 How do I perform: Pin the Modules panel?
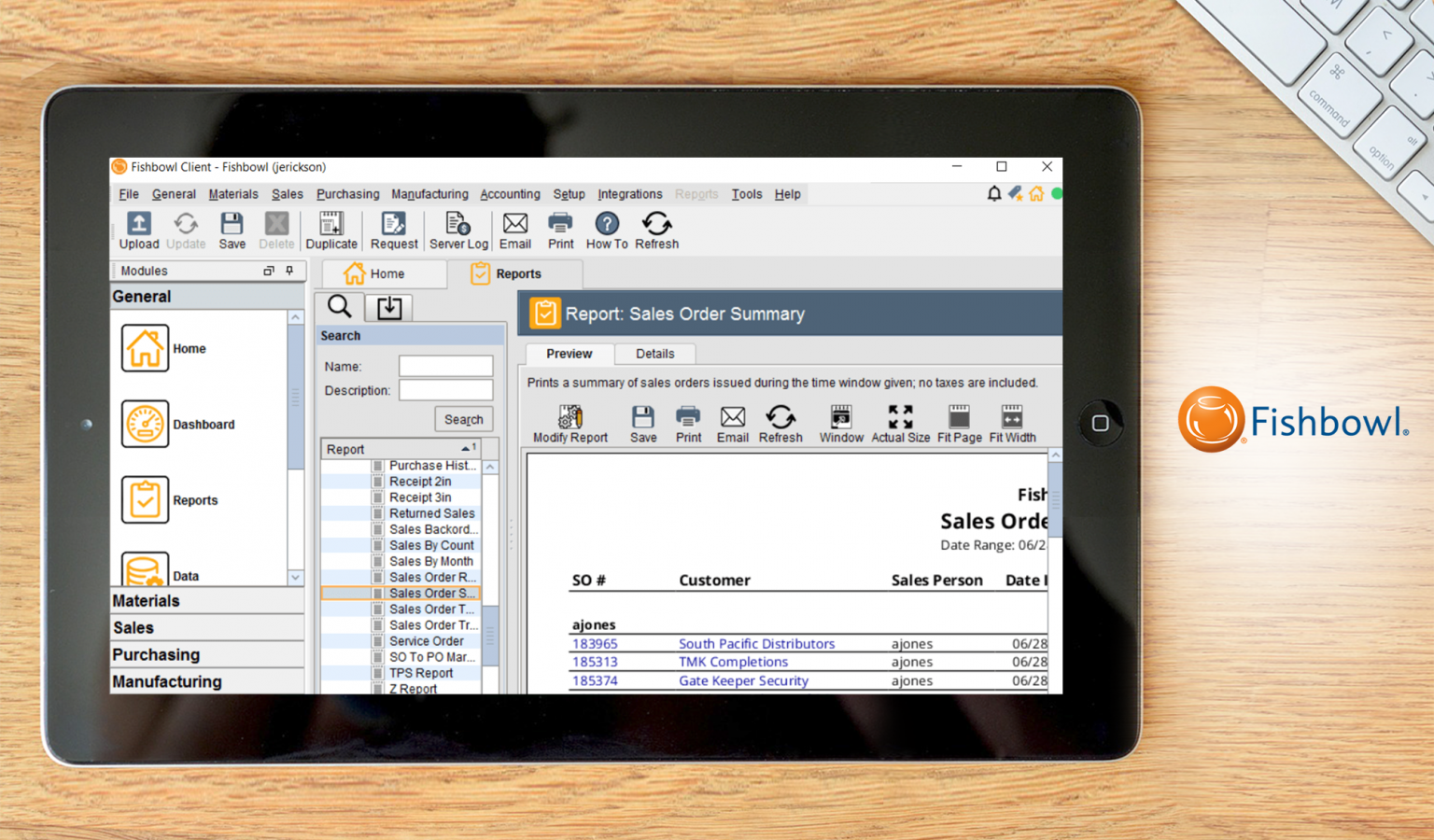pos(289,271)
